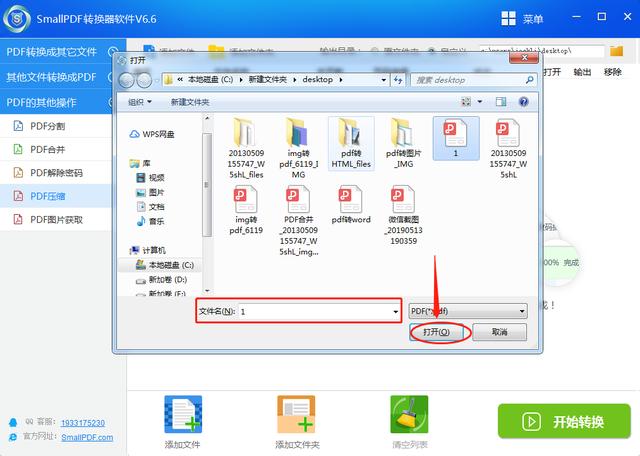Open the PDF(*.pdf) file type dropdown
The height and width of the screenshot is (456, 640).
468,311
